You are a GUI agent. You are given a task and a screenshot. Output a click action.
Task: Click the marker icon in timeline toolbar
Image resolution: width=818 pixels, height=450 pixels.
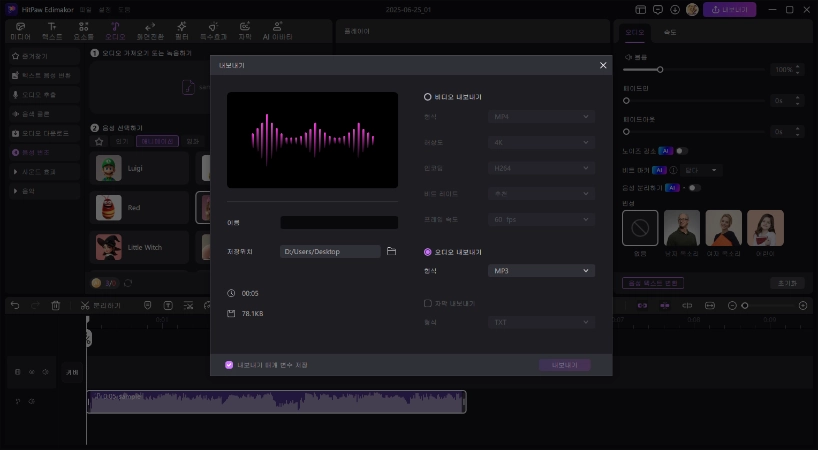coord(148,306)
